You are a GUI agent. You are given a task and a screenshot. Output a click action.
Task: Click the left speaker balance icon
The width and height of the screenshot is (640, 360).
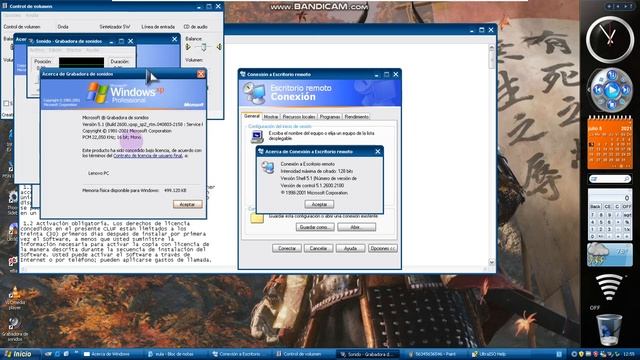click(188, 47)
